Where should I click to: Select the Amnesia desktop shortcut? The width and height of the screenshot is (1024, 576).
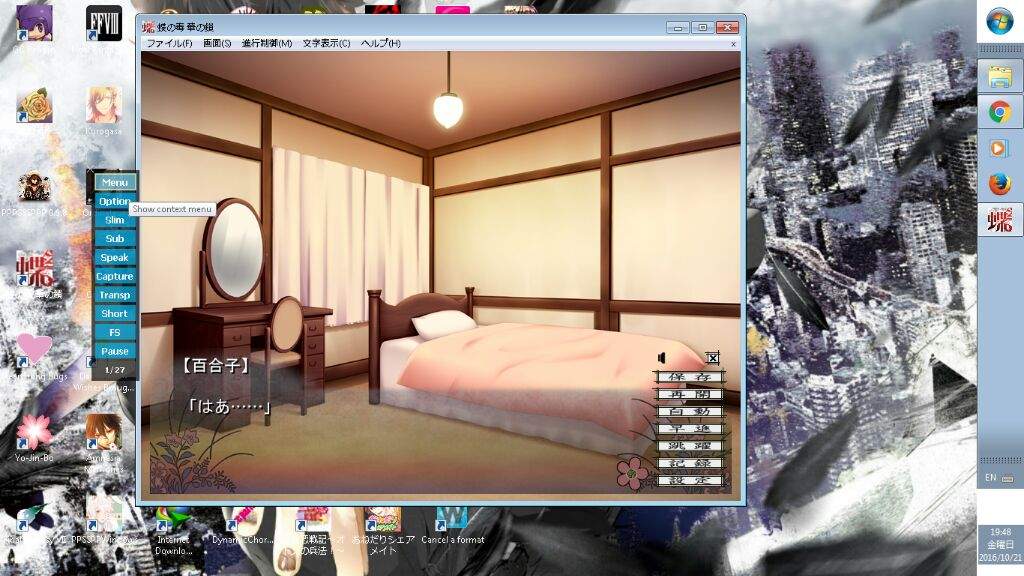tap(104, 444)
